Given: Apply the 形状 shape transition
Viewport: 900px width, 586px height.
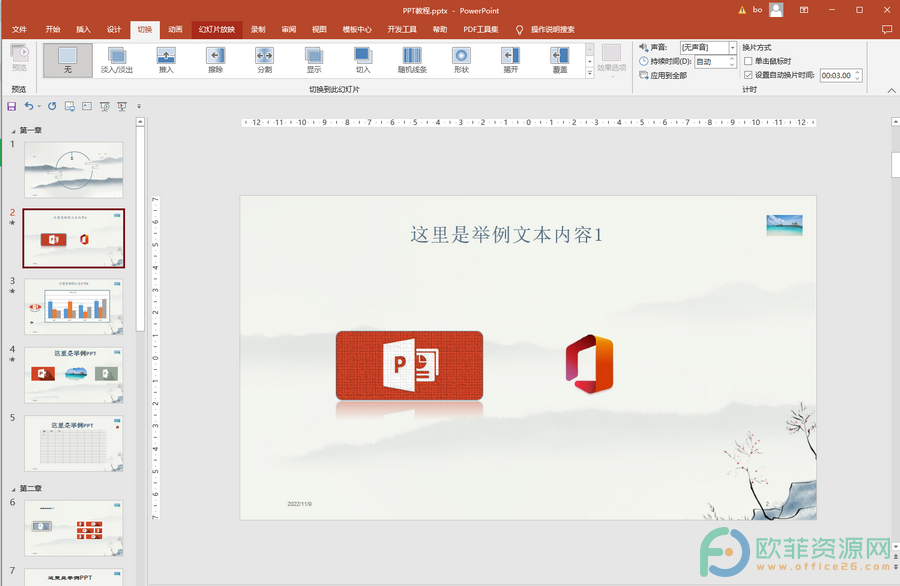Looking at the screenshot, I should 461,60.
